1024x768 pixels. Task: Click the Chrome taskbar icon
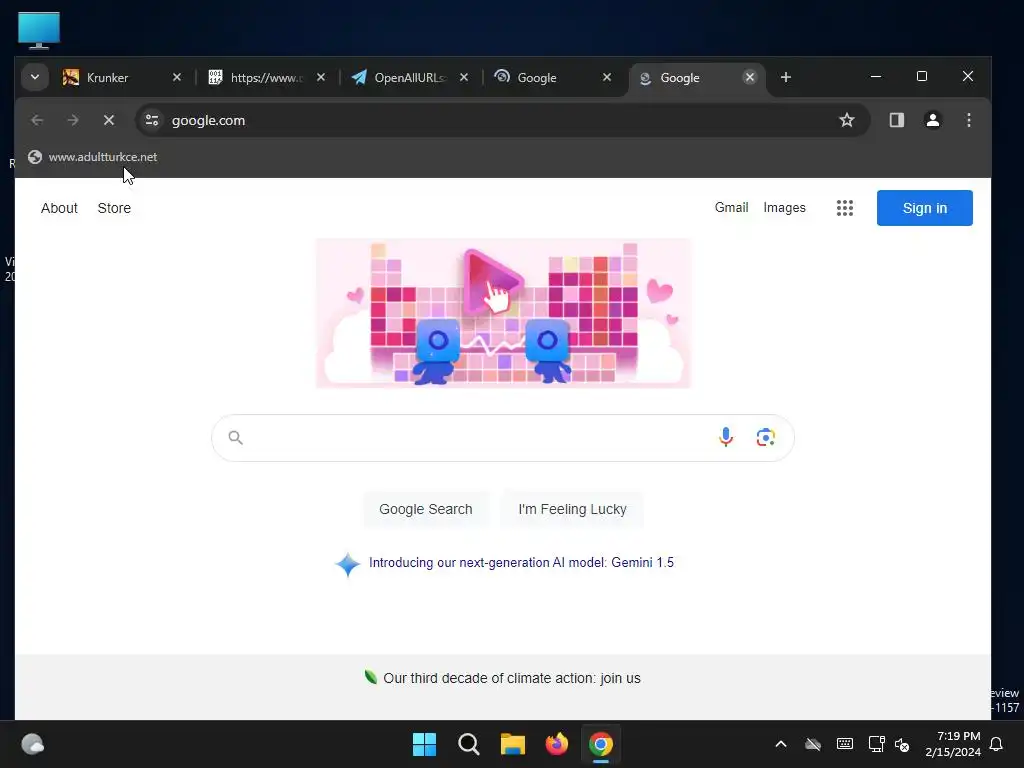(601, 744)
